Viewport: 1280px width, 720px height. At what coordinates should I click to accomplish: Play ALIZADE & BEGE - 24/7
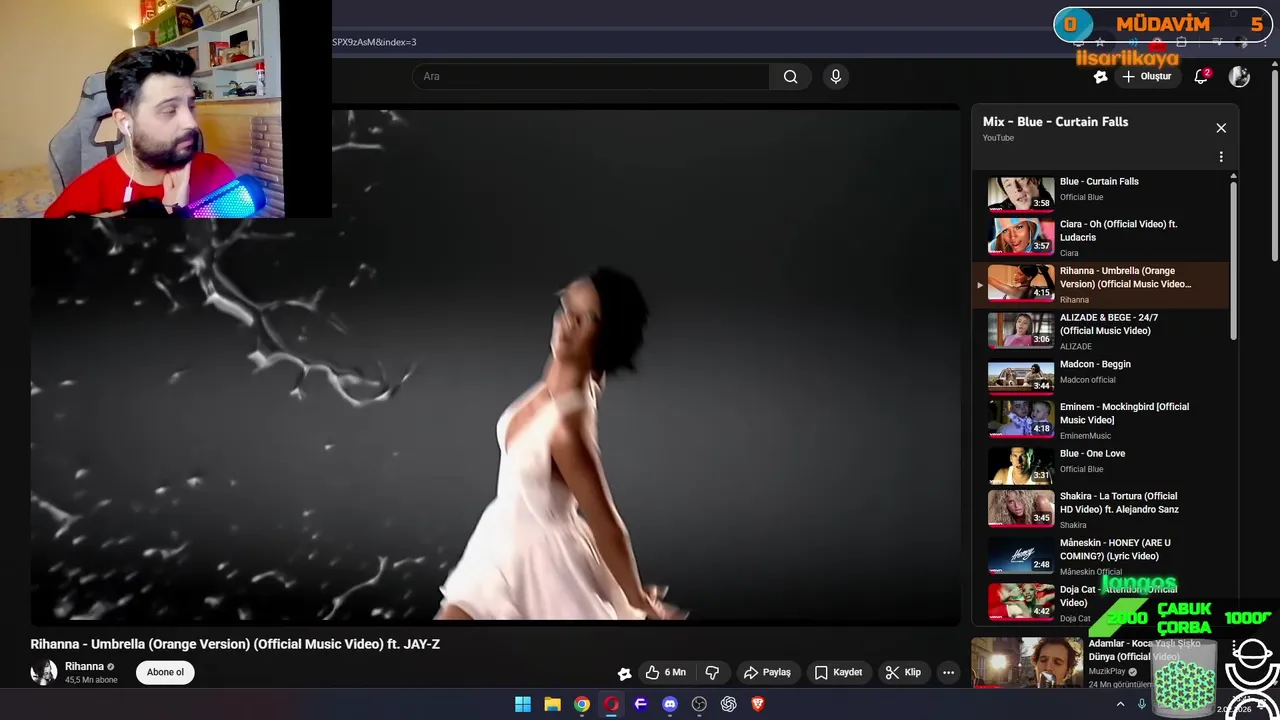tap(1100, 331)
